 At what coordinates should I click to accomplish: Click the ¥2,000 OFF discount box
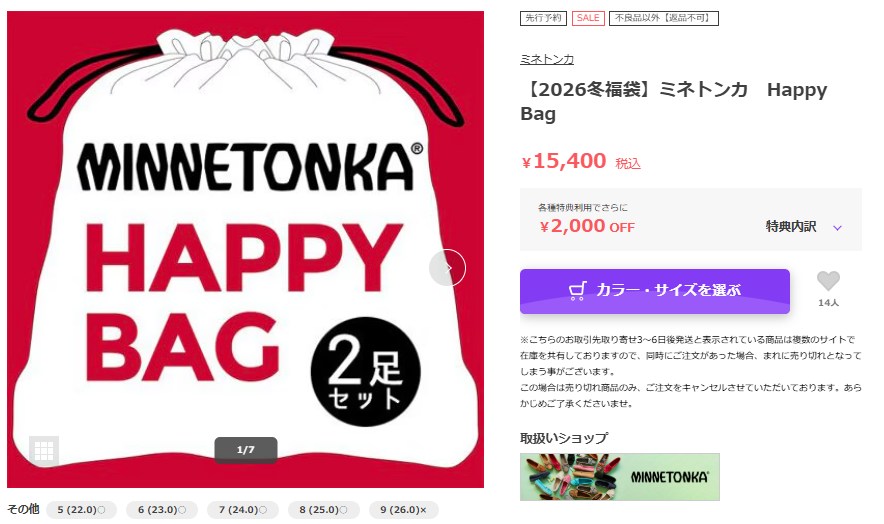coord(691,219)
